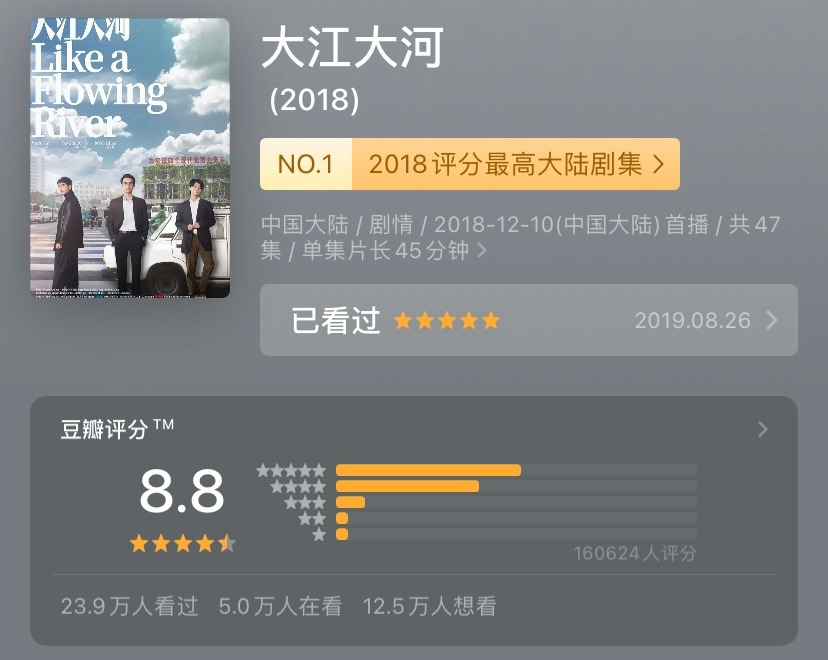Open 中国大陆 / 剧情 metadata info line
828x660 pixels.
pos(521,238)
